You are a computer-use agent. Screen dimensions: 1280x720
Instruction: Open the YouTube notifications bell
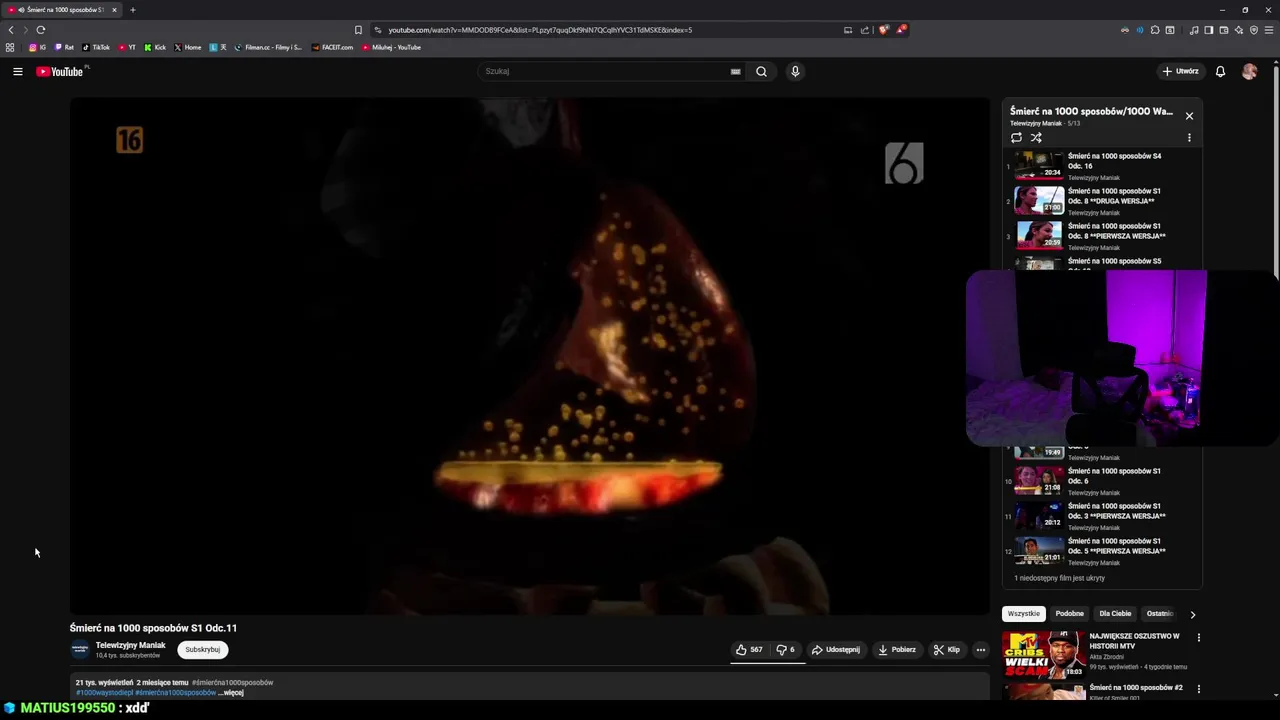pos(1220,71)
